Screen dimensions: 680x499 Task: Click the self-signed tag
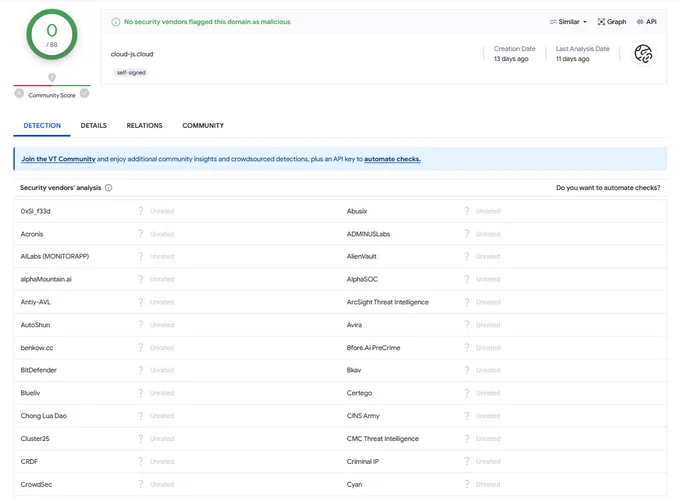[131, 73]
